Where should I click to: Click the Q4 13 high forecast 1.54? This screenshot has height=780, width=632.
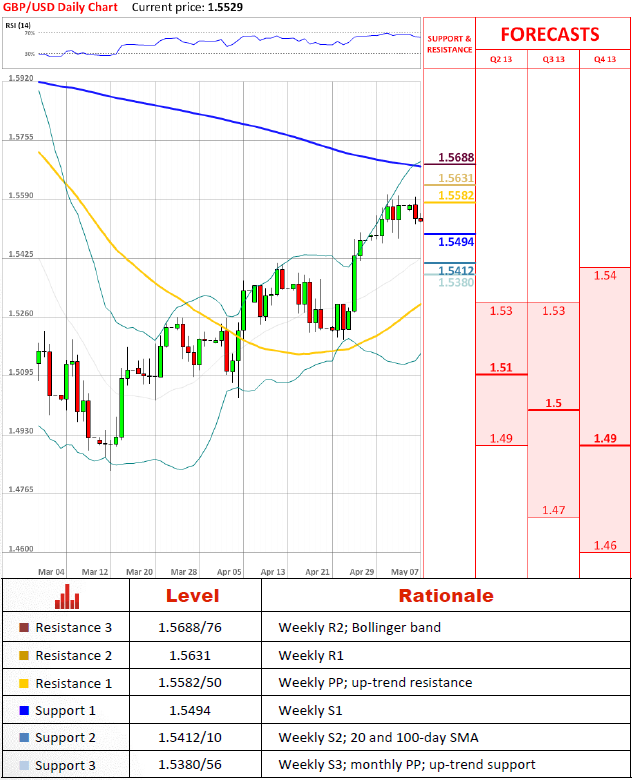605,275
